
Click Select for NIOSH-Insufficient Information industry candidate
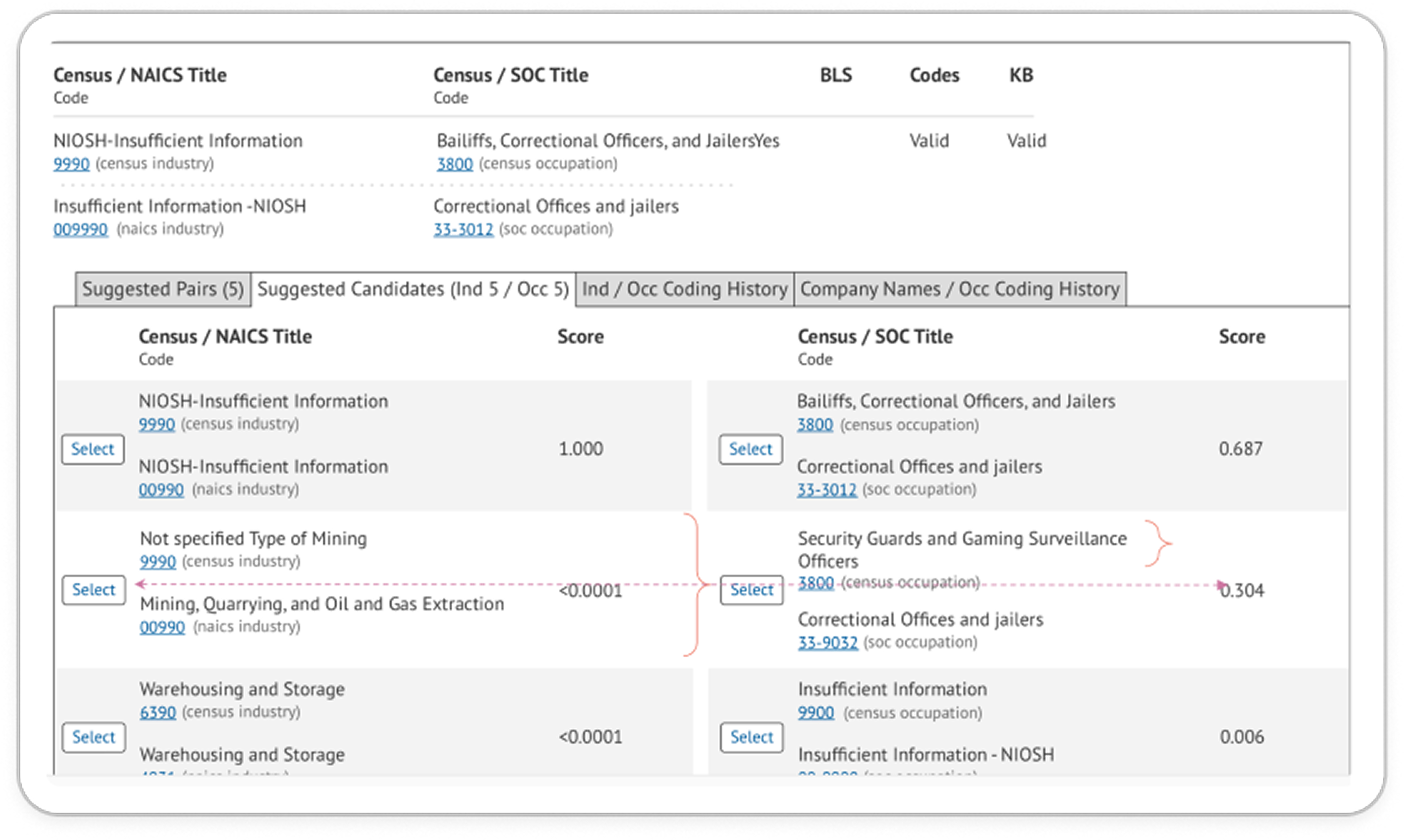click(93, 449)
